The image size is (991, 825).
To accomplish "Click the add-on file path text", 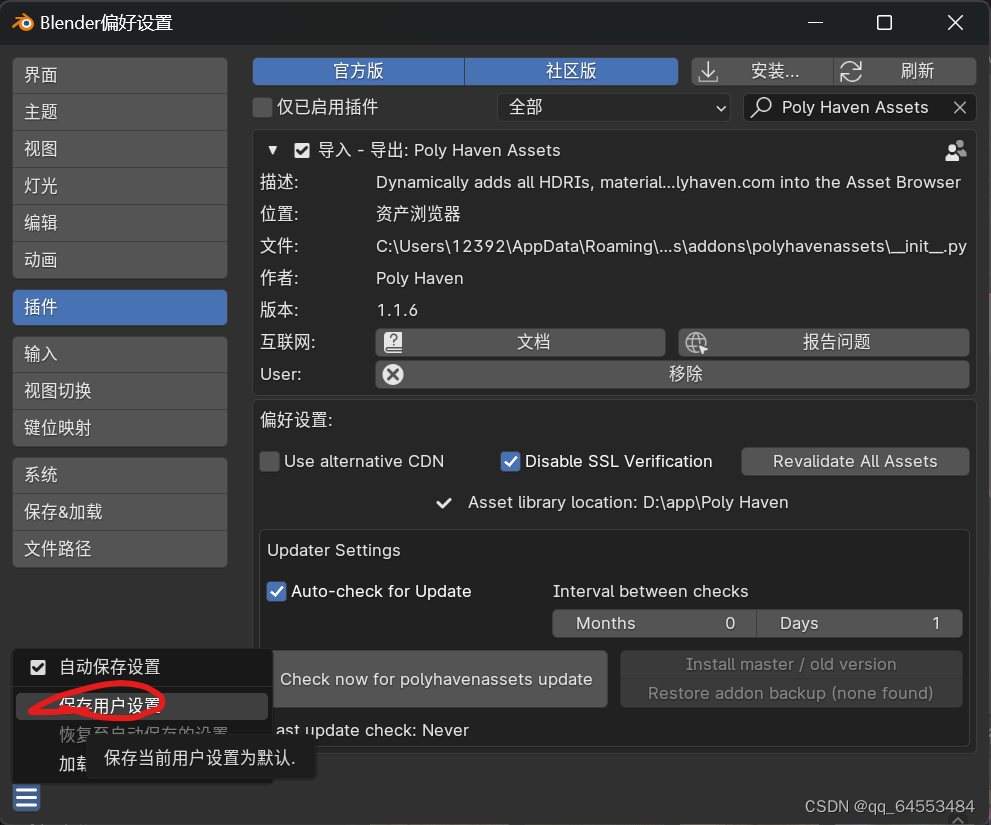I will pos(671,247).
